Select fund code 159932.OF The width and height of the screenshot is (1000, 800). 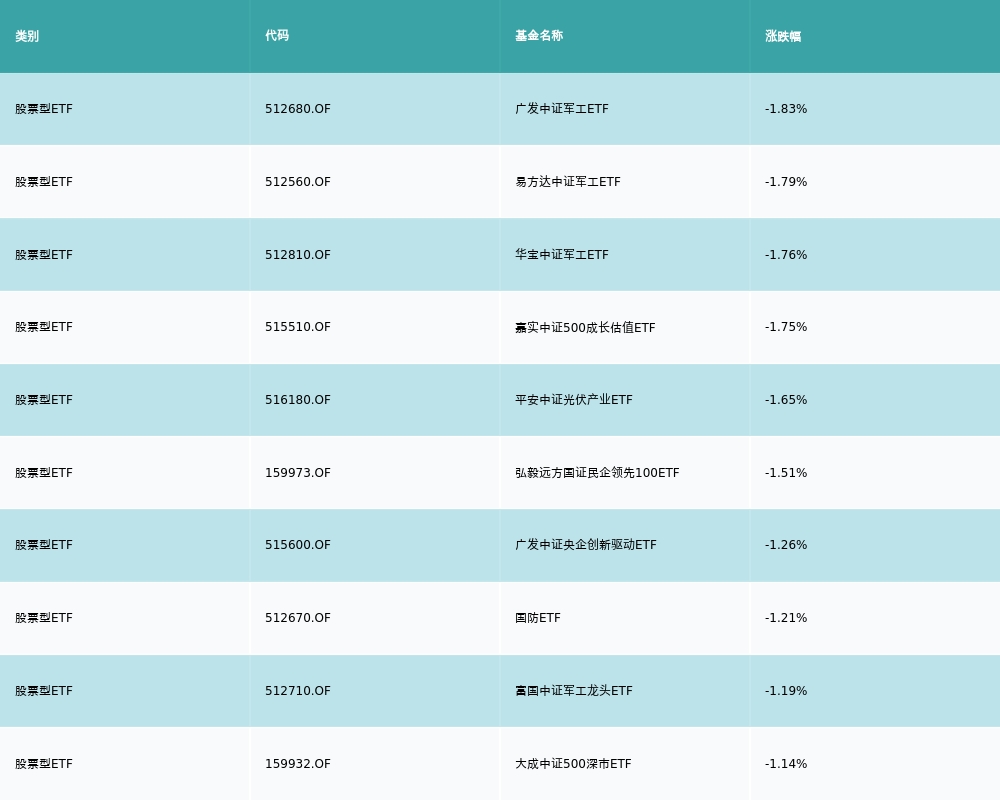[298, 764]
